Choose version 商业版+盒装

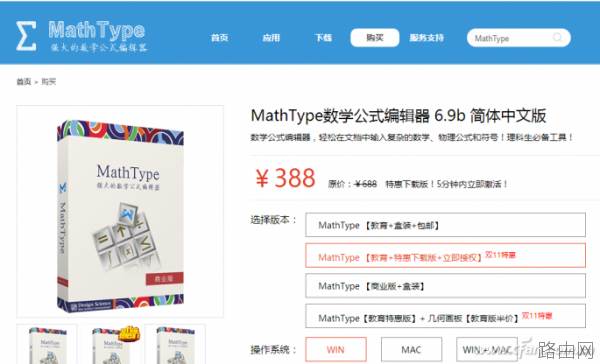pyautogui.click(x=445, y=286)
